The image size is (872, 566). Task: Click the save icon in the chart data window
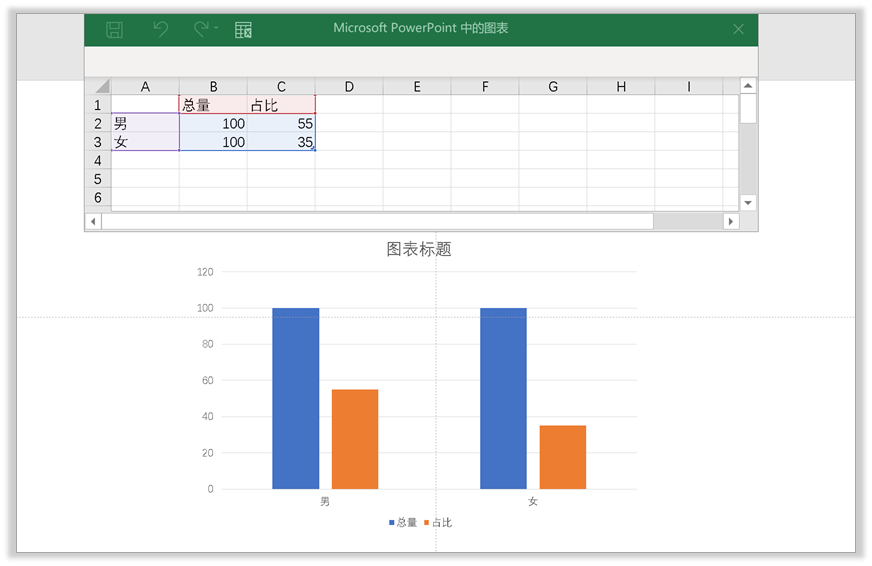[115, 29]
